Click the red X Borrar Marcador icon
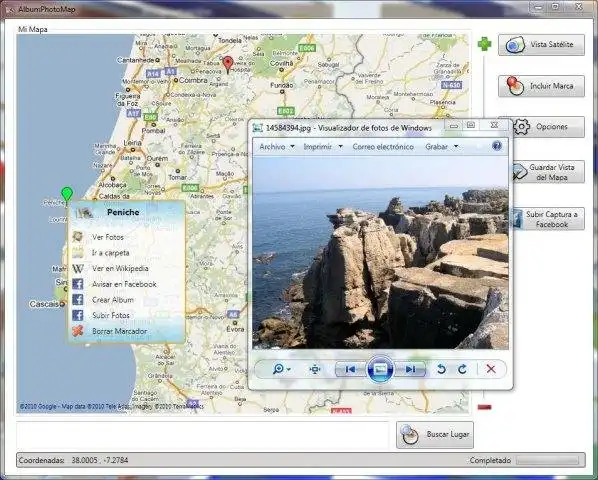The width and height of the screenshot is (598, 480). 78,331
